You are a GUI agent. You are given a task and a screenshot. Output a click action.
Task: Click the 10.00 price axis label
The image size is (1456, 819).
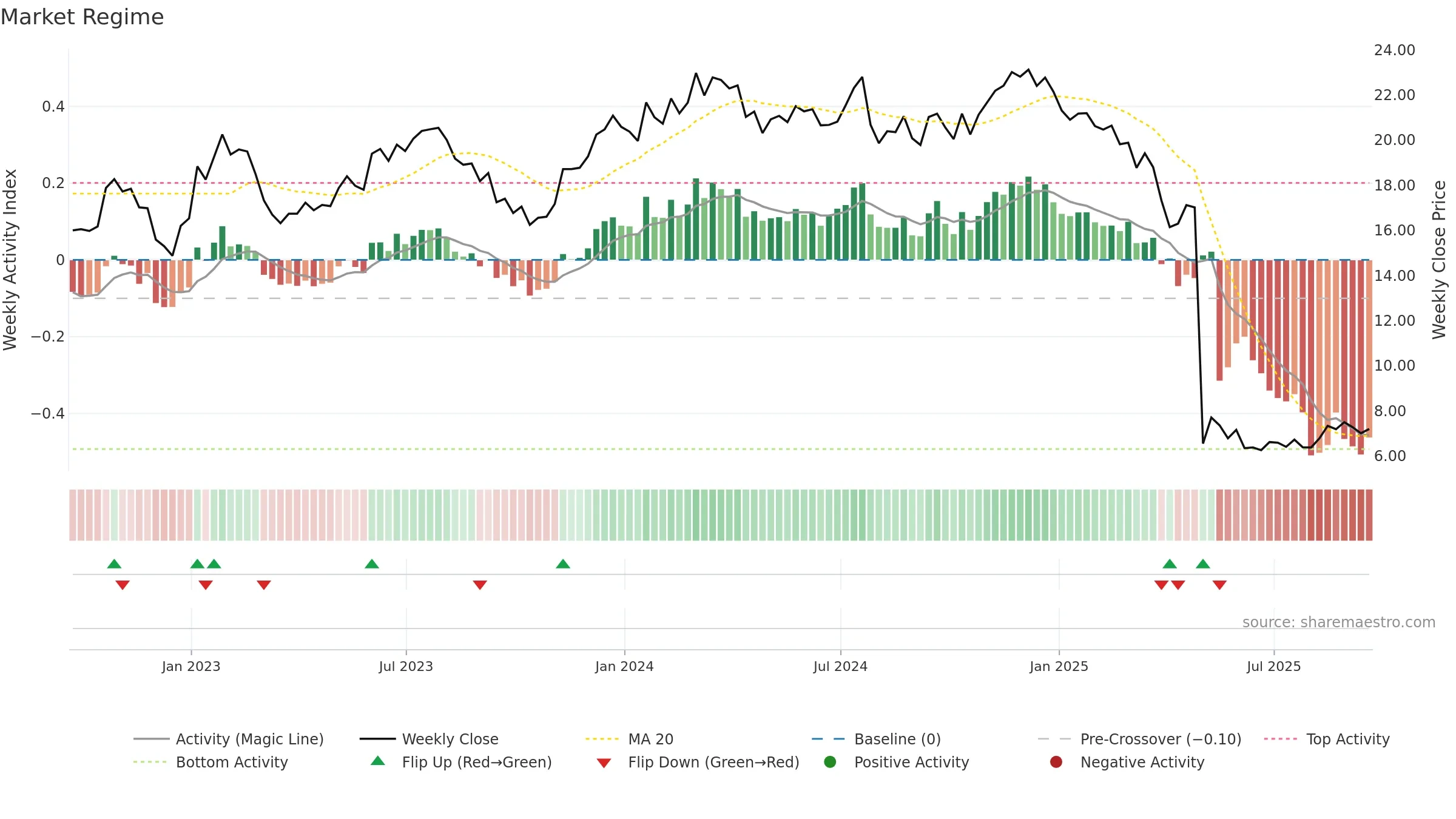tap(1395, 365)
